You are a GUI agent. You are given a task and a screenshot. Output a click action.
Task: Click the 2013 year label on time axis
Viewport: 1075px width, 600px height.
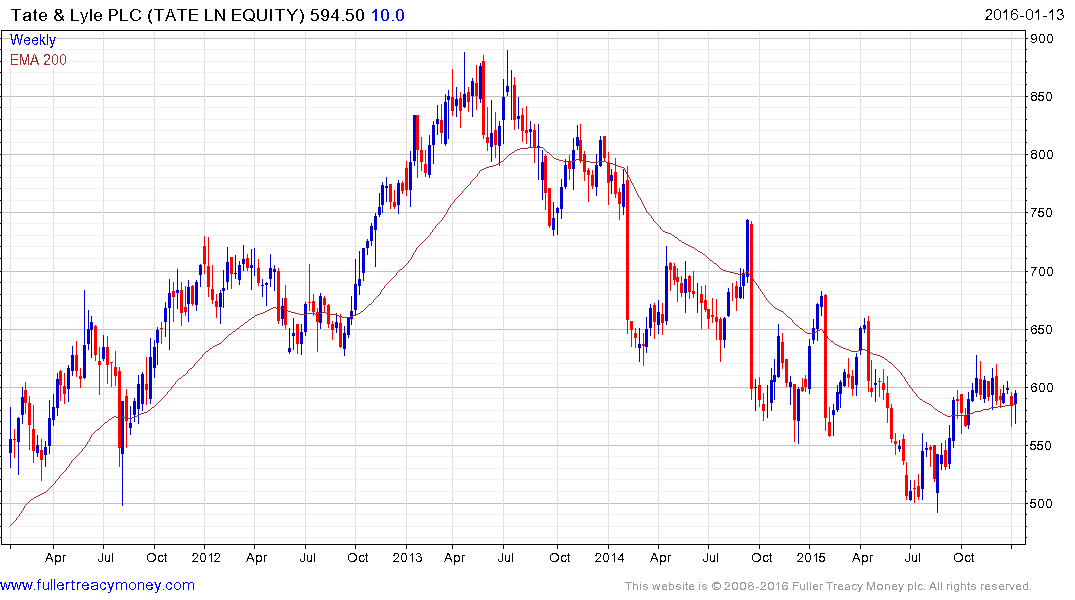pyautogui.click(x=407, y=558)
